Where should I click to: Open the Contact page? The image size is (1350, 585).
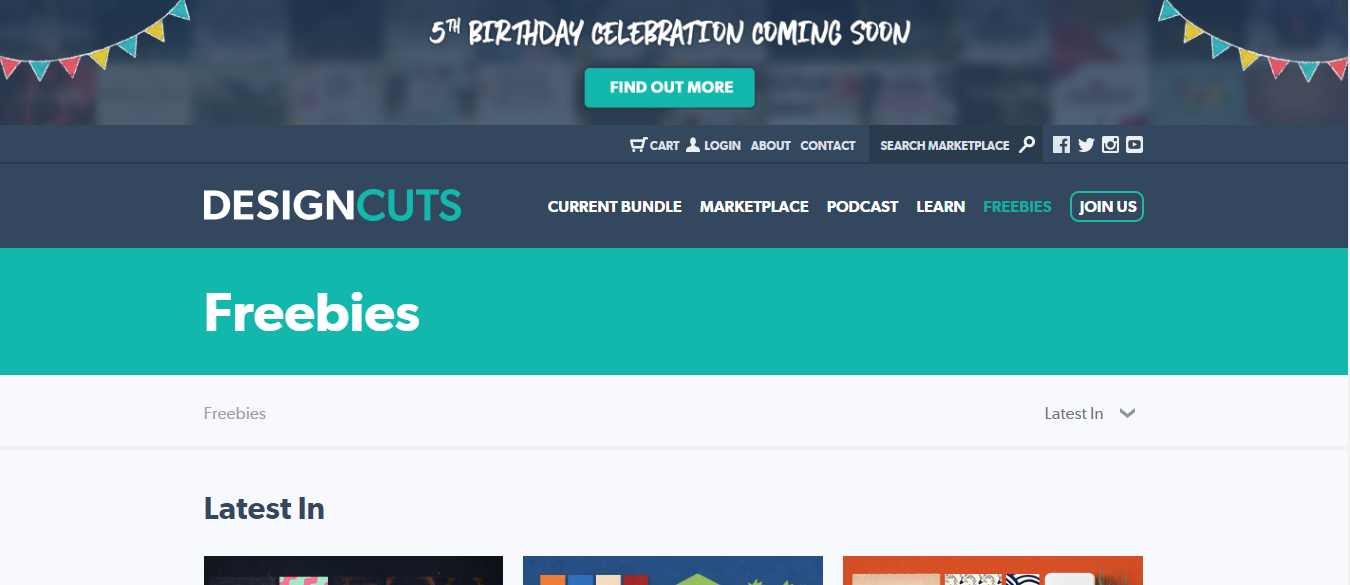click(x=827, y=145)
